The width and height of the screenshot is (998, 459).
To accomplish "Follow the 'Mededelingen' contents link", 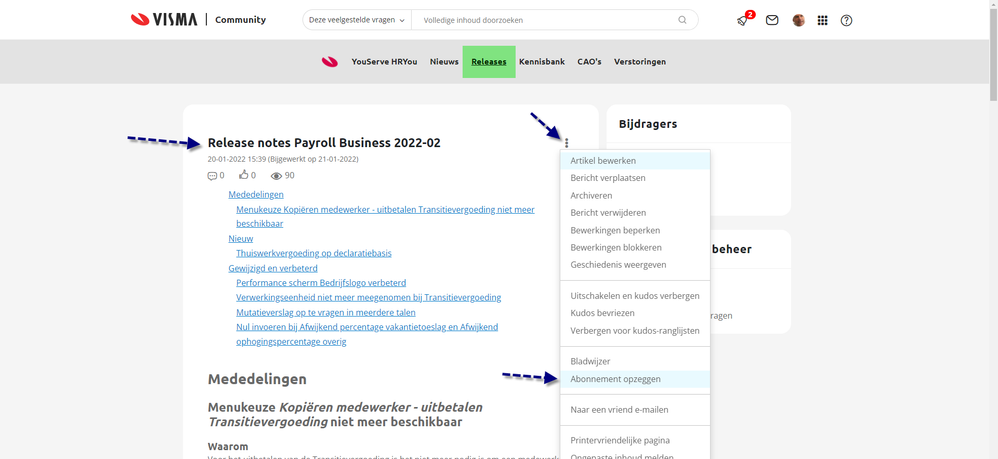I will point(256,194).
